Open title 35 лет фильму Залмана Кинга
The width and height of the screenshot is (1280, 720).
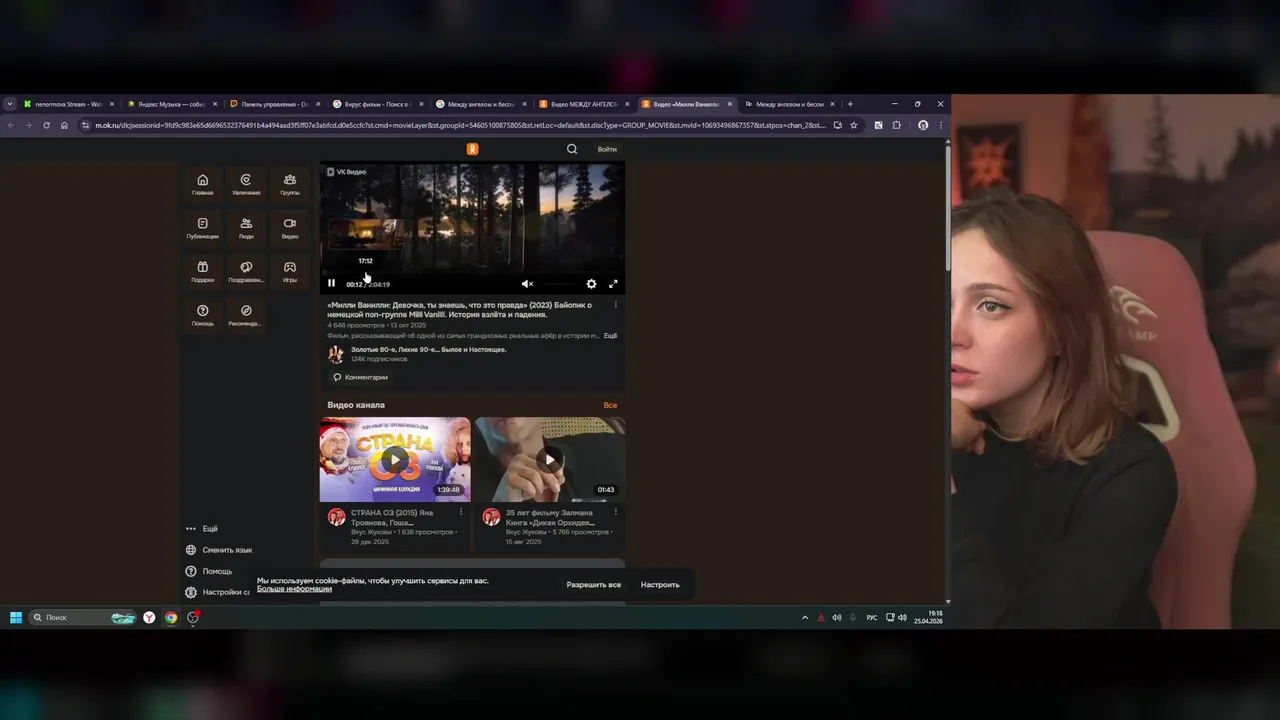coord(550,517)
